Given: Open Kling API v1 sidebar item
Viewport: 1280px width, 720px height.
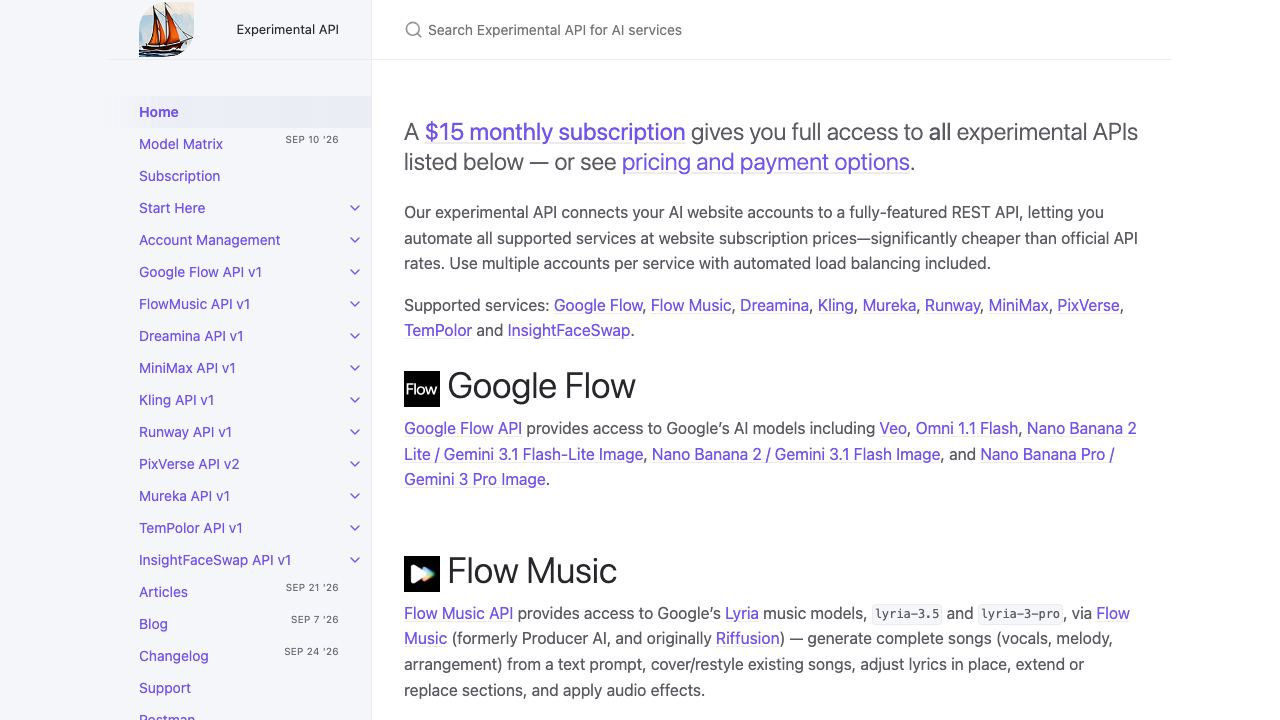Looking at the screenshot, I should (177, 400).
